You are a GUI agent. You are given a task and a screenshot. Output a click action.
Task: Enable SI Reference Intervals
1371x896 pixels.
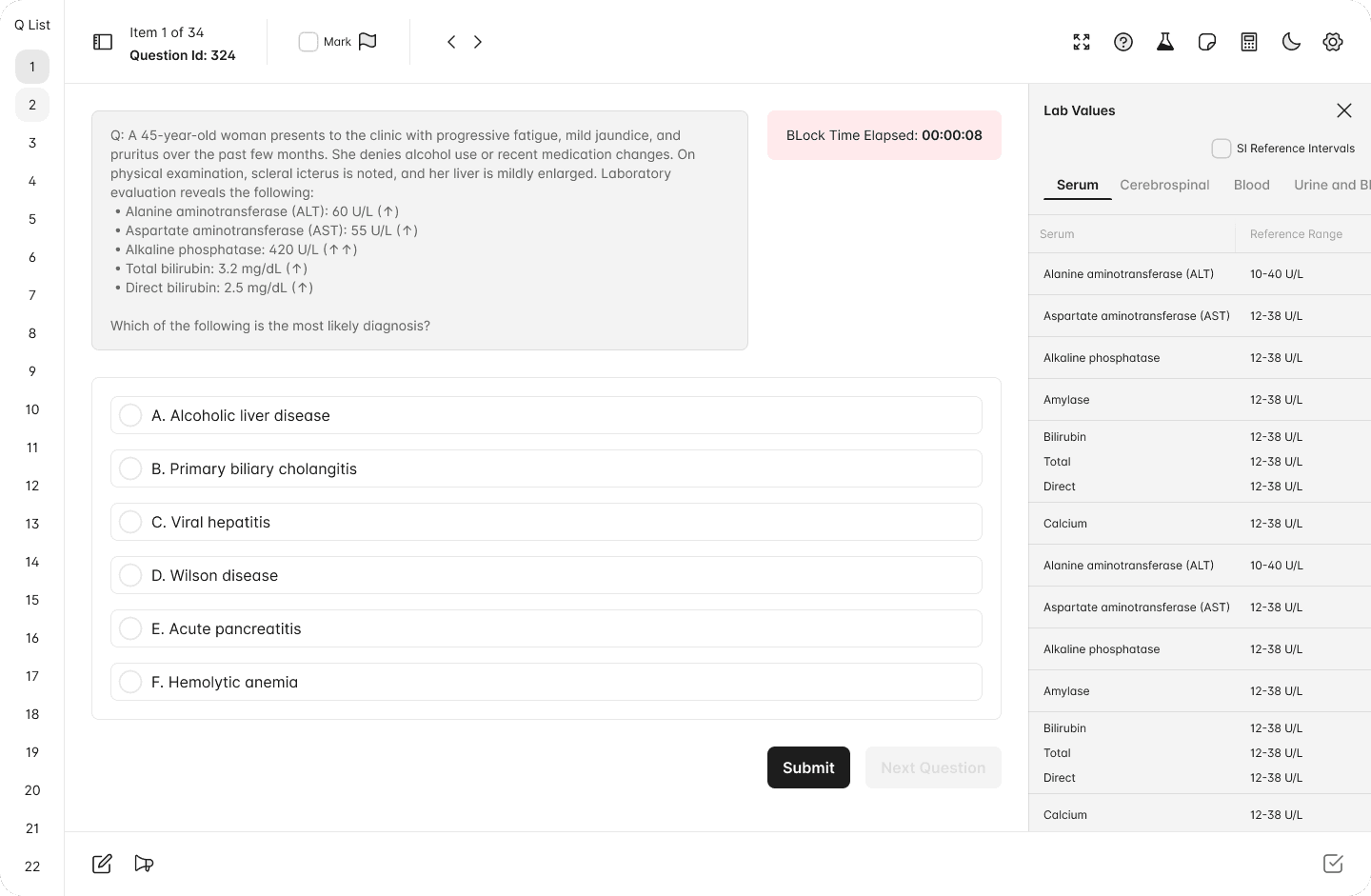pyautogui.click(x=1222, y=149)
